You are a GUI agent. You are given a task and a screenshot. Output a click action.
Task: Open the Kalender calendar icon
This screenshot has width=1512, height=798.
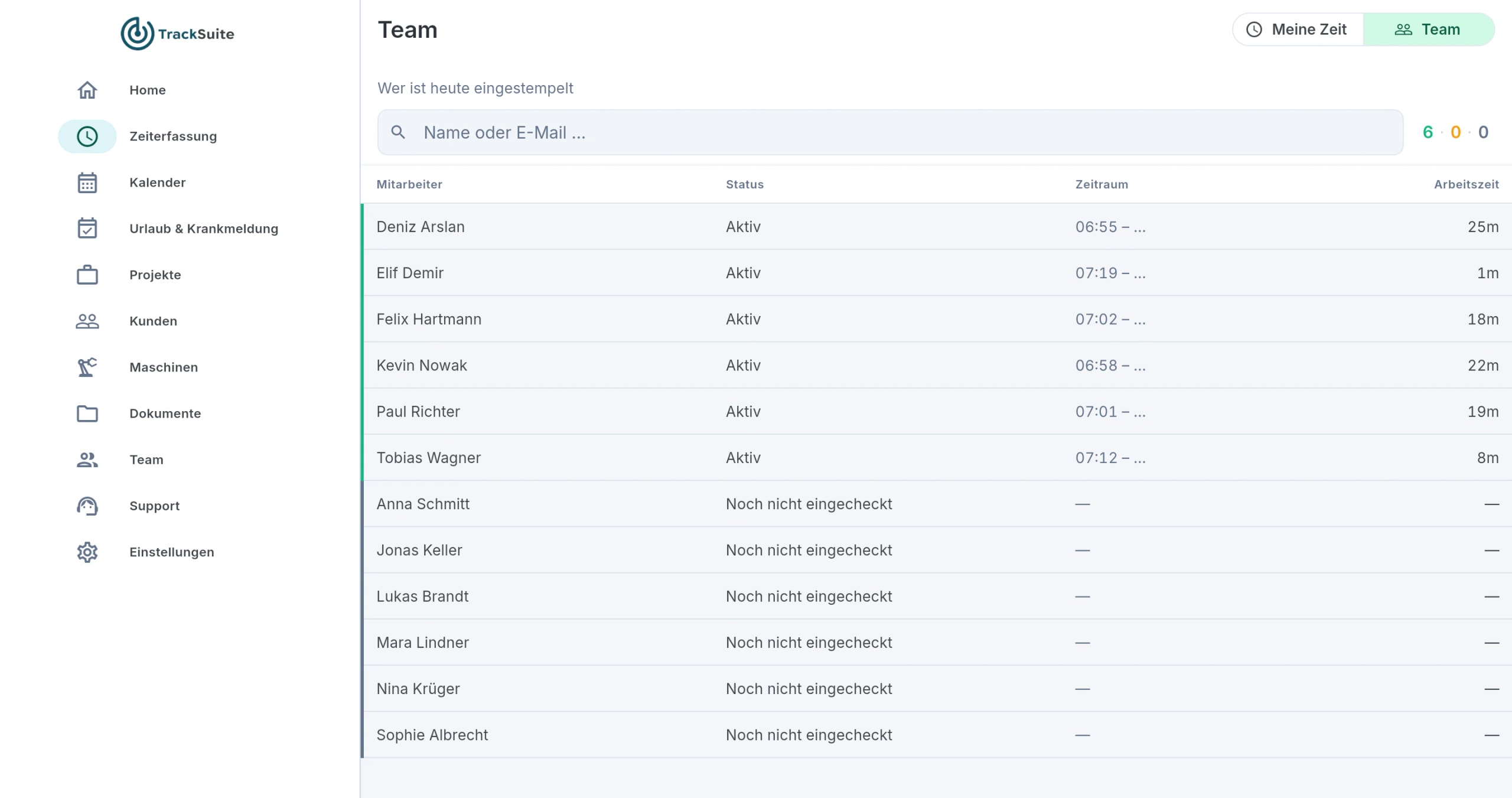click(x=87, y=183)
